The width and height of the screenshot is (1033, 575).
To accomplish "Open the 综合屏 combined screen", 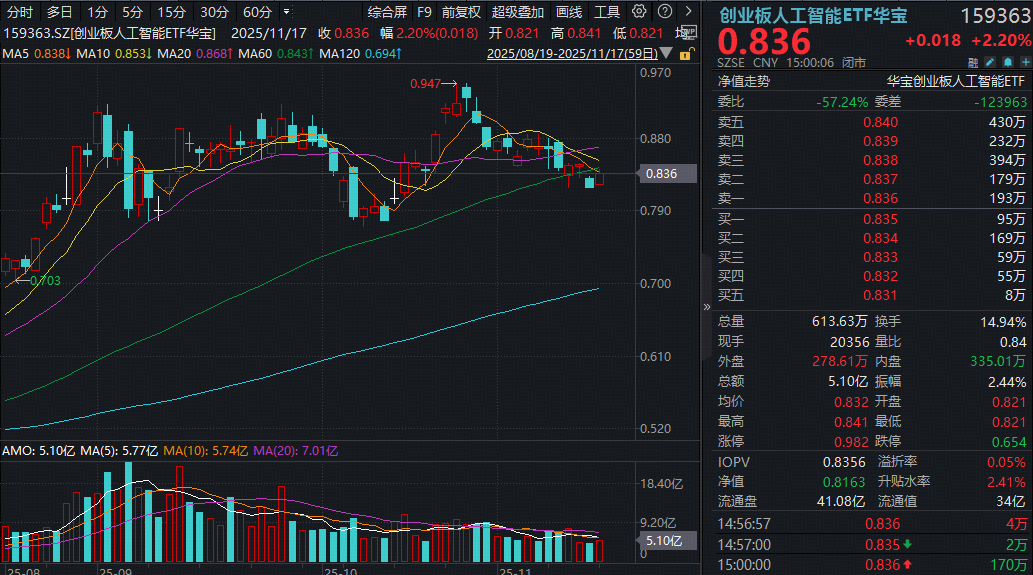I will (x=387, y=12).
